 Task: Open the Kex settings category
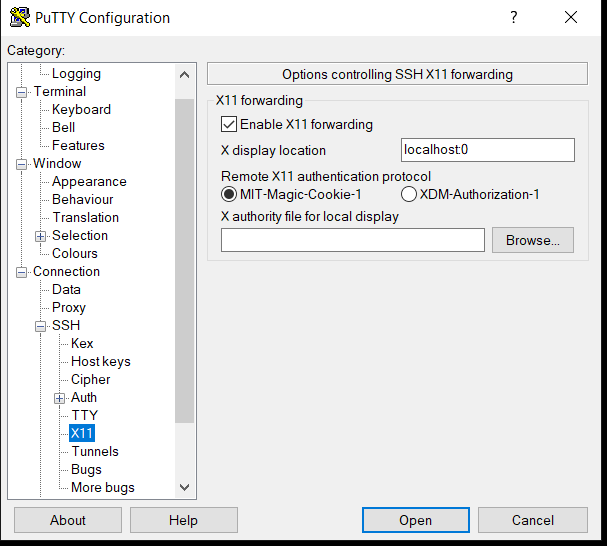click(82, 343)
